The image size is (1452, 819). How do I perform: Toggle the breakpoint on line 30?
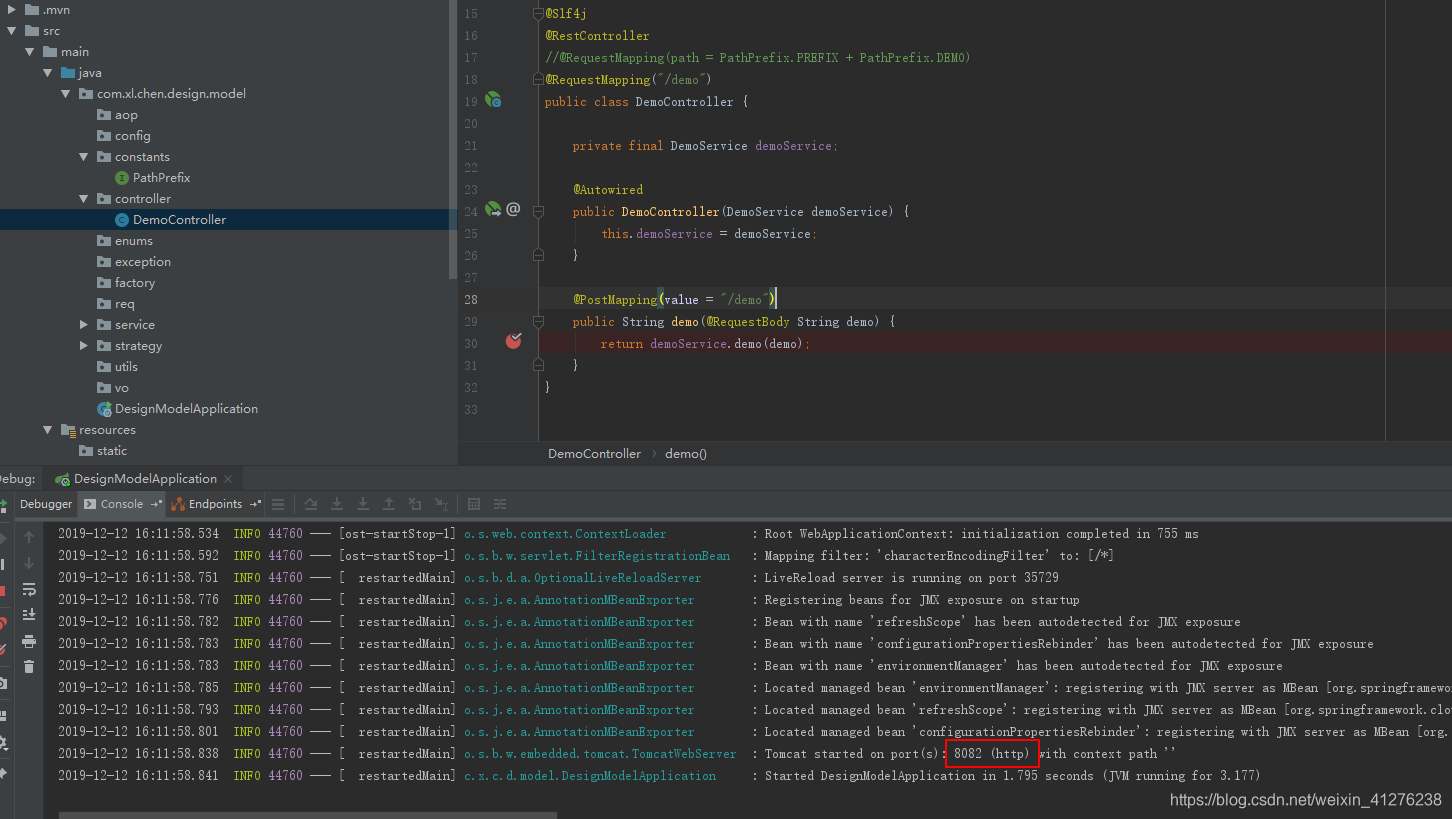click(x=513, y=342)
